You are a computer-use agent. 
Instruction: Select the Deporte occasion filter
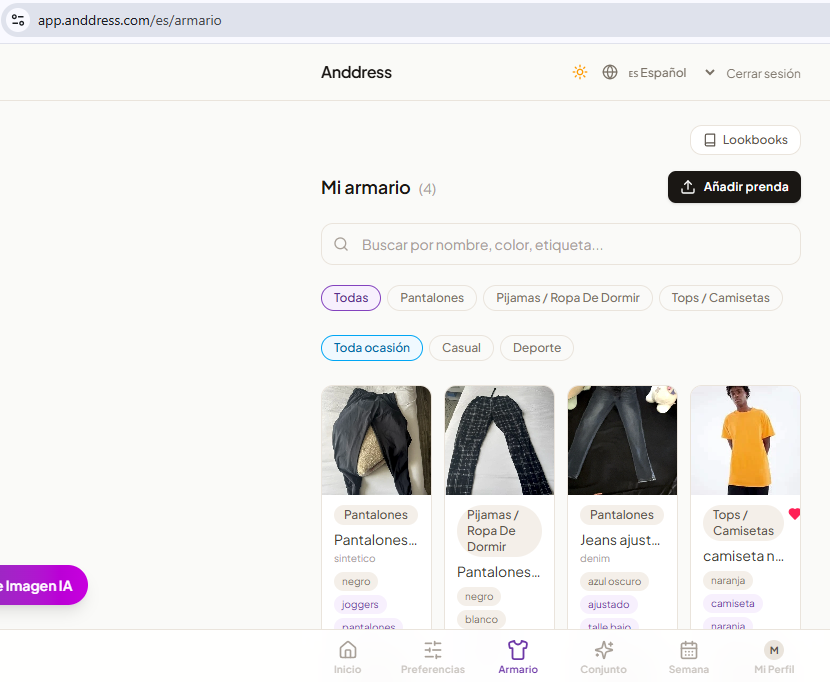[537, 348]
